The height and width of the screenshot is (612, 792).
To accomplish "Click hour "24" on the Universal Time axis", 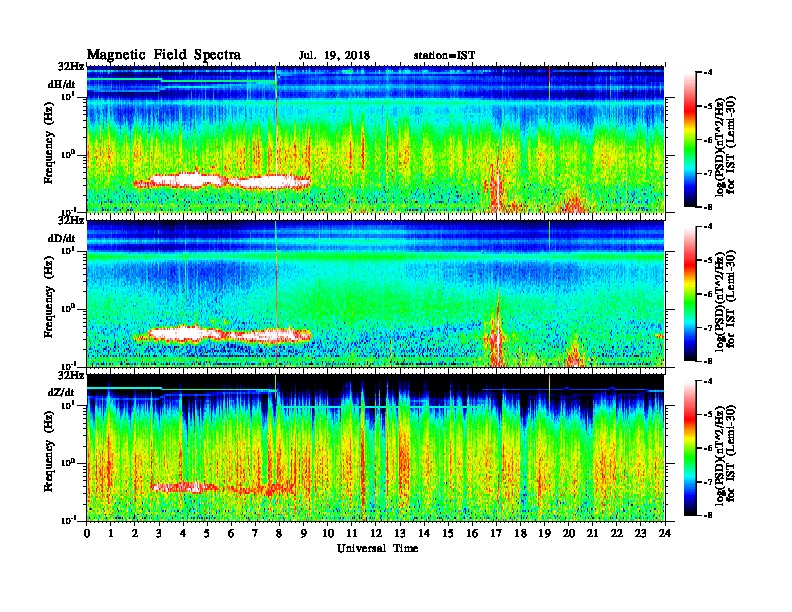I will coord(665,534).
